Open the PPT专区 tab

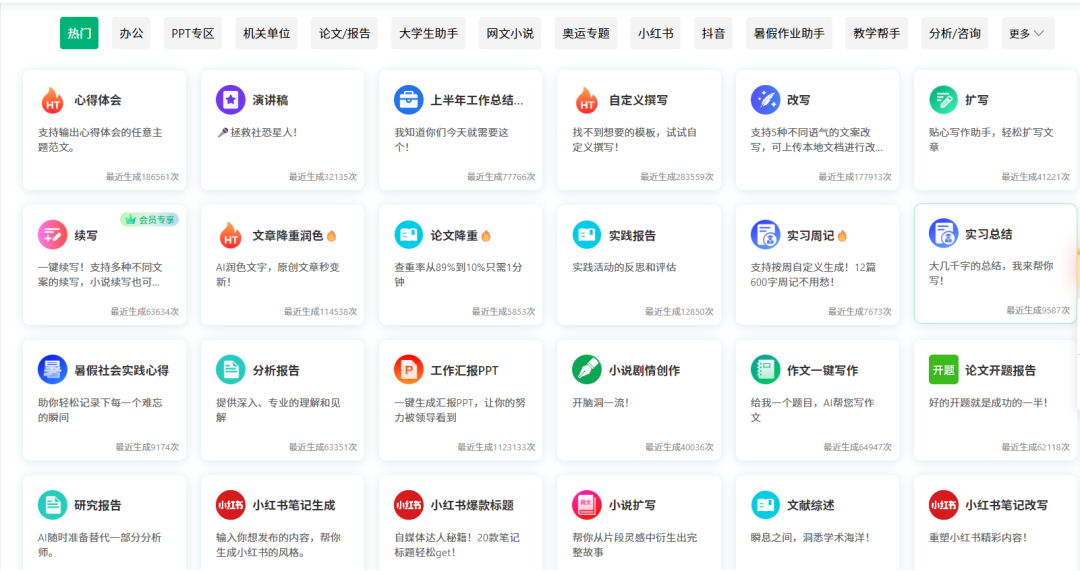point(193,33)
